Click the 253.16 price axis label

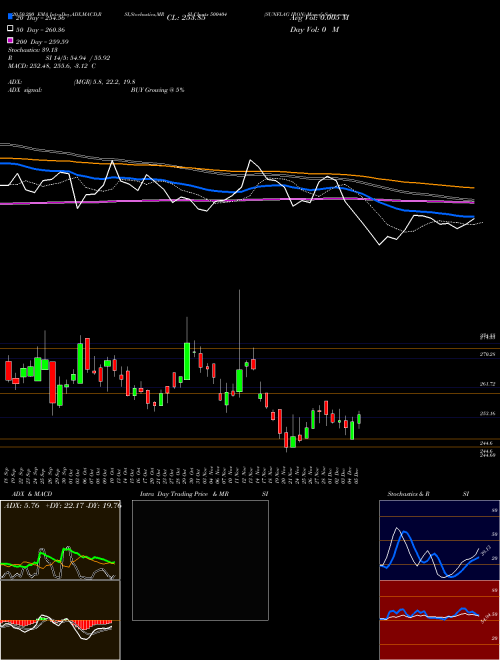point(487,414)
